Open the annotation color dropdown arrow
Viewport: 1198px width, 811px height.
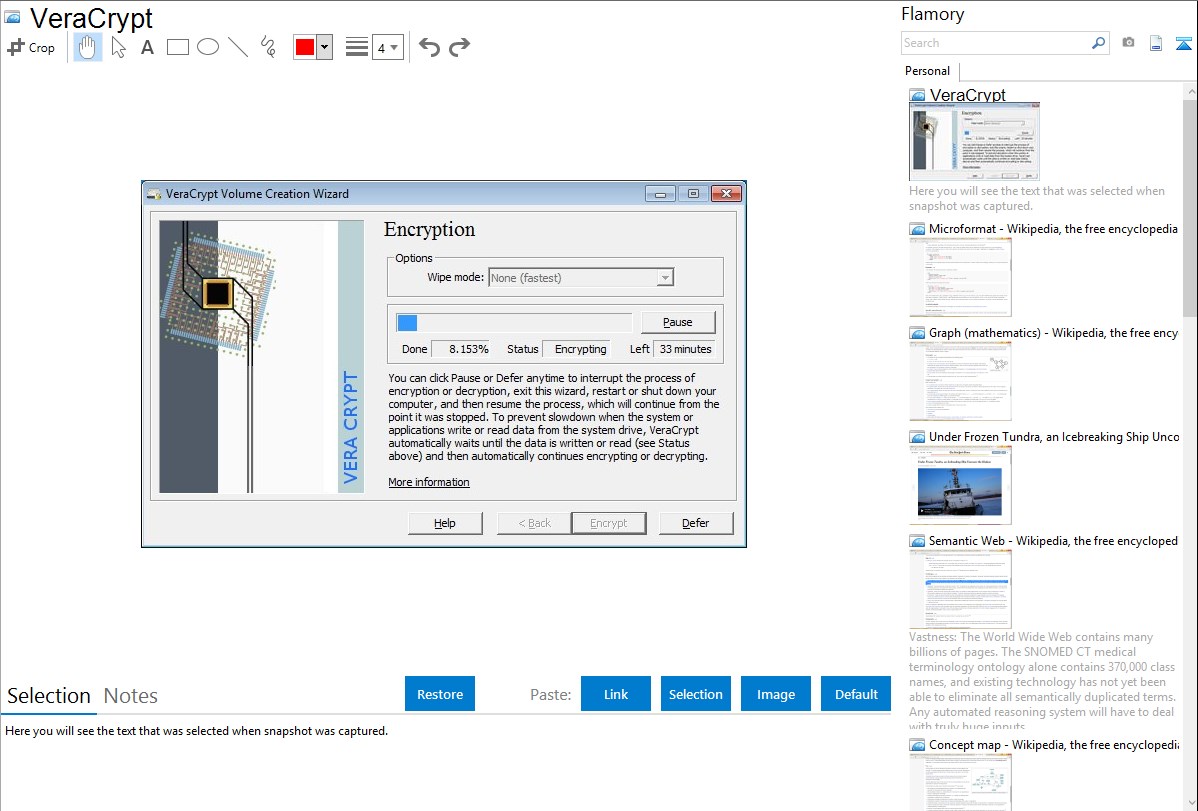325,47
